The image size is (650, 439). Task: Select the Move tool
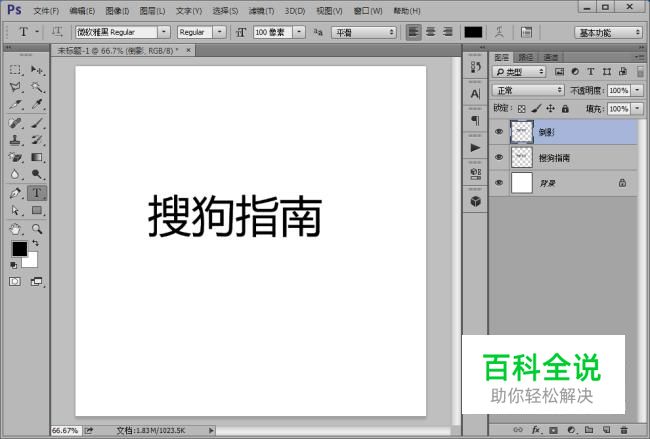37,70
